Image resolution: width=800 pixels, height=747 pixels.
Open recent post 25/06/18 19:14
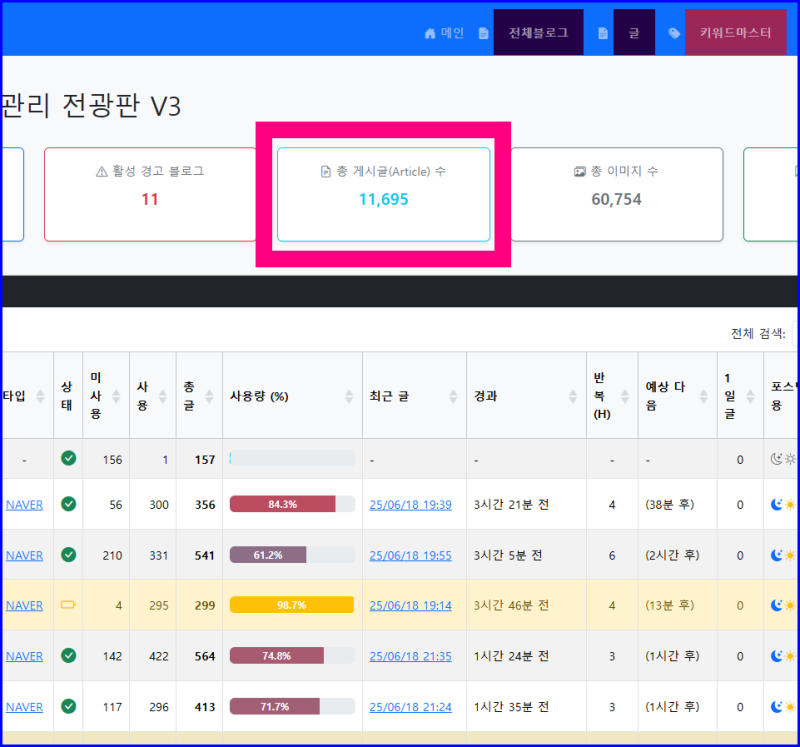410,606
